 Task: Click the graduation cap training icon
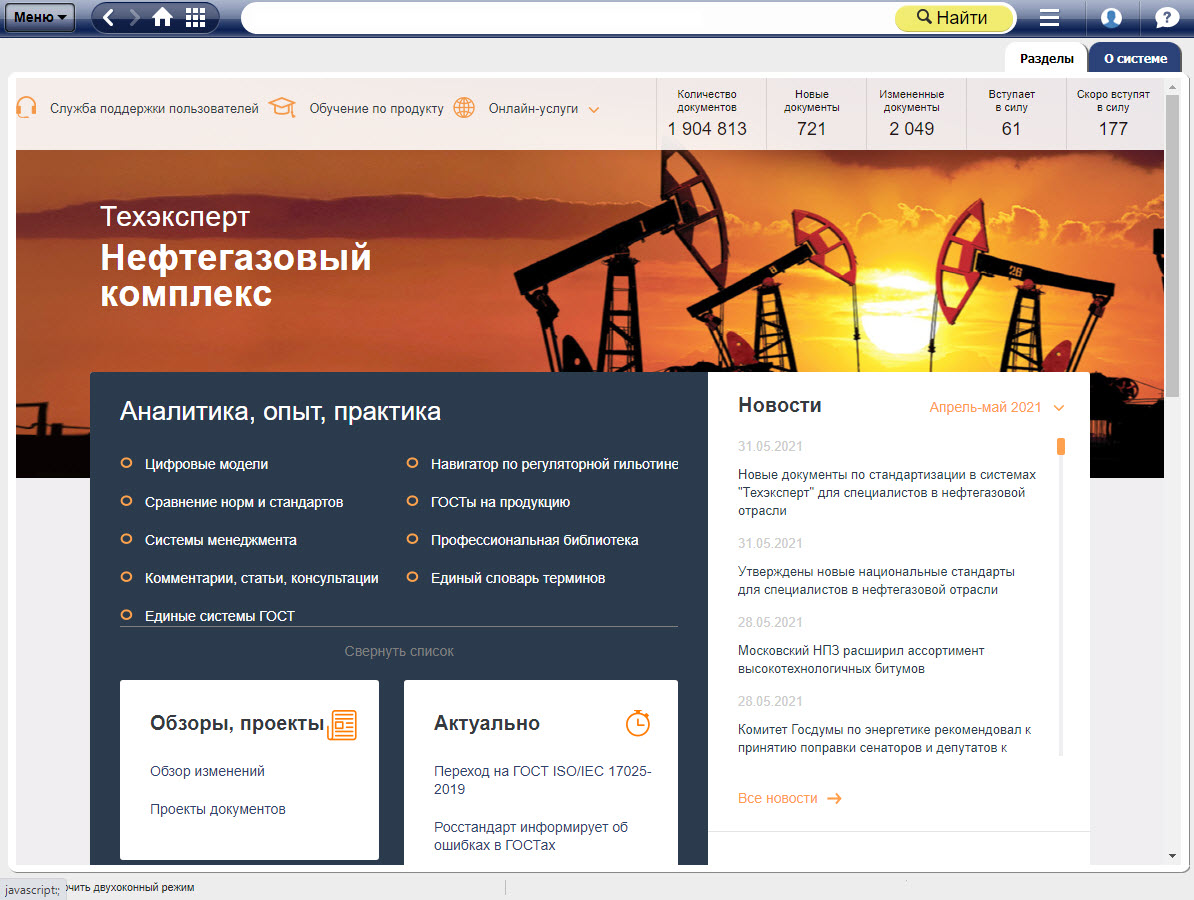282,107
